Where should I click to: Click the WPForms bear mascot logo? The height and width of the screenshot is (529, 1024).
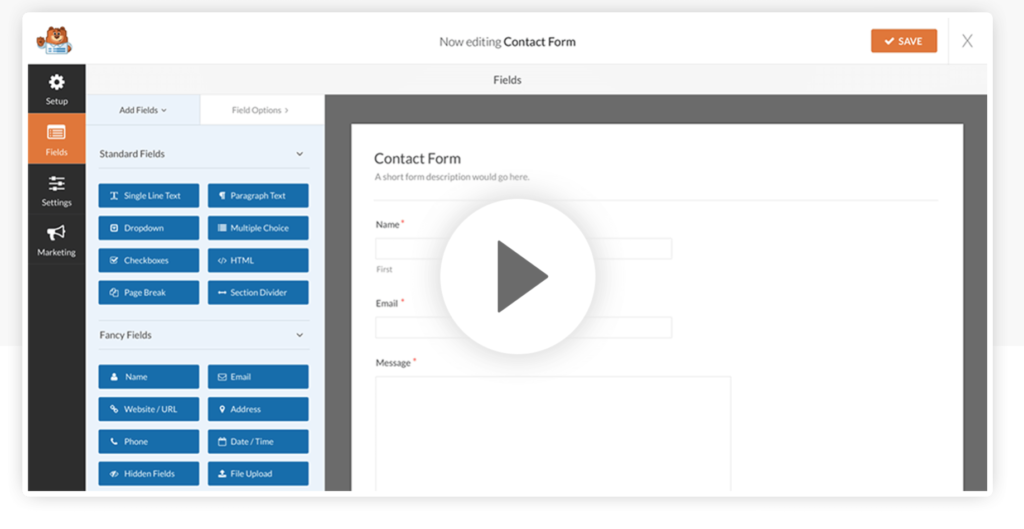(x=54, y=41)
